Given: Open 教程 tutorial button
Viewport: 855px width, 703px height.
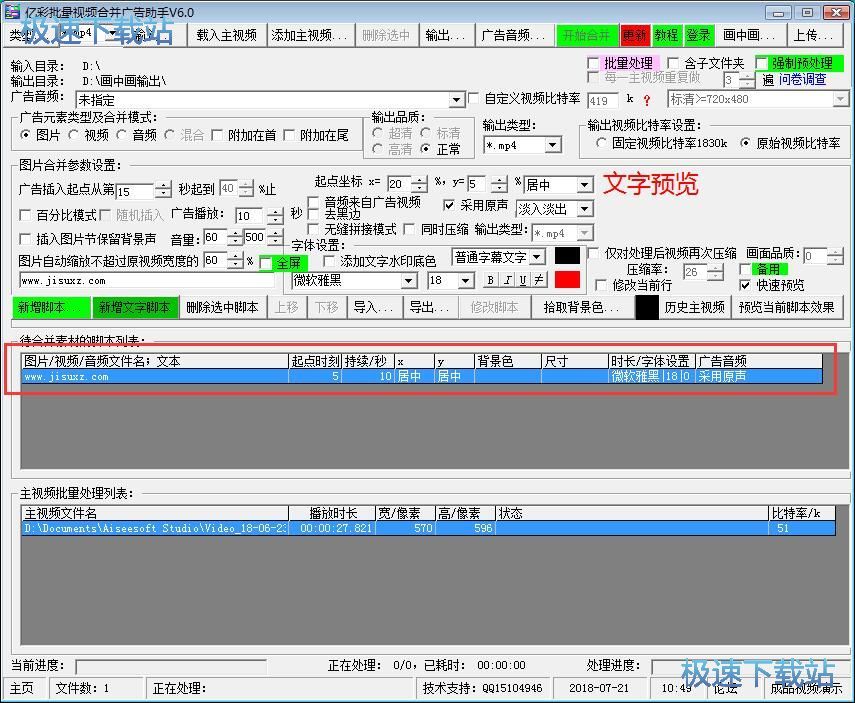Looking at the screenshot, I should click(666, 35).
